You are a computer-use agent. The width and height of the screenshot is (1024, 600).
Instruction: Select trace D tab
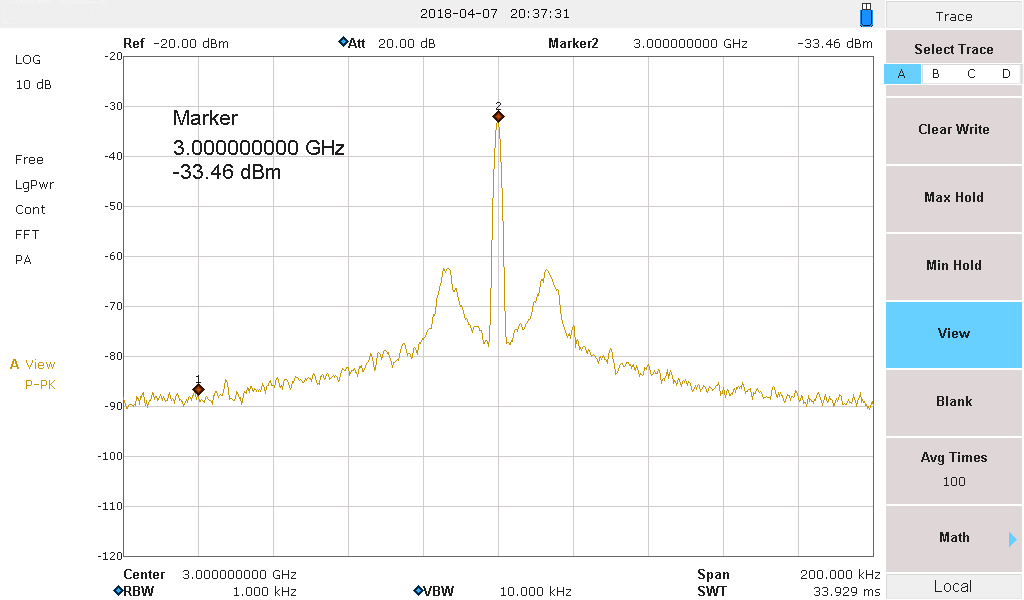(x=1006, y=74)
